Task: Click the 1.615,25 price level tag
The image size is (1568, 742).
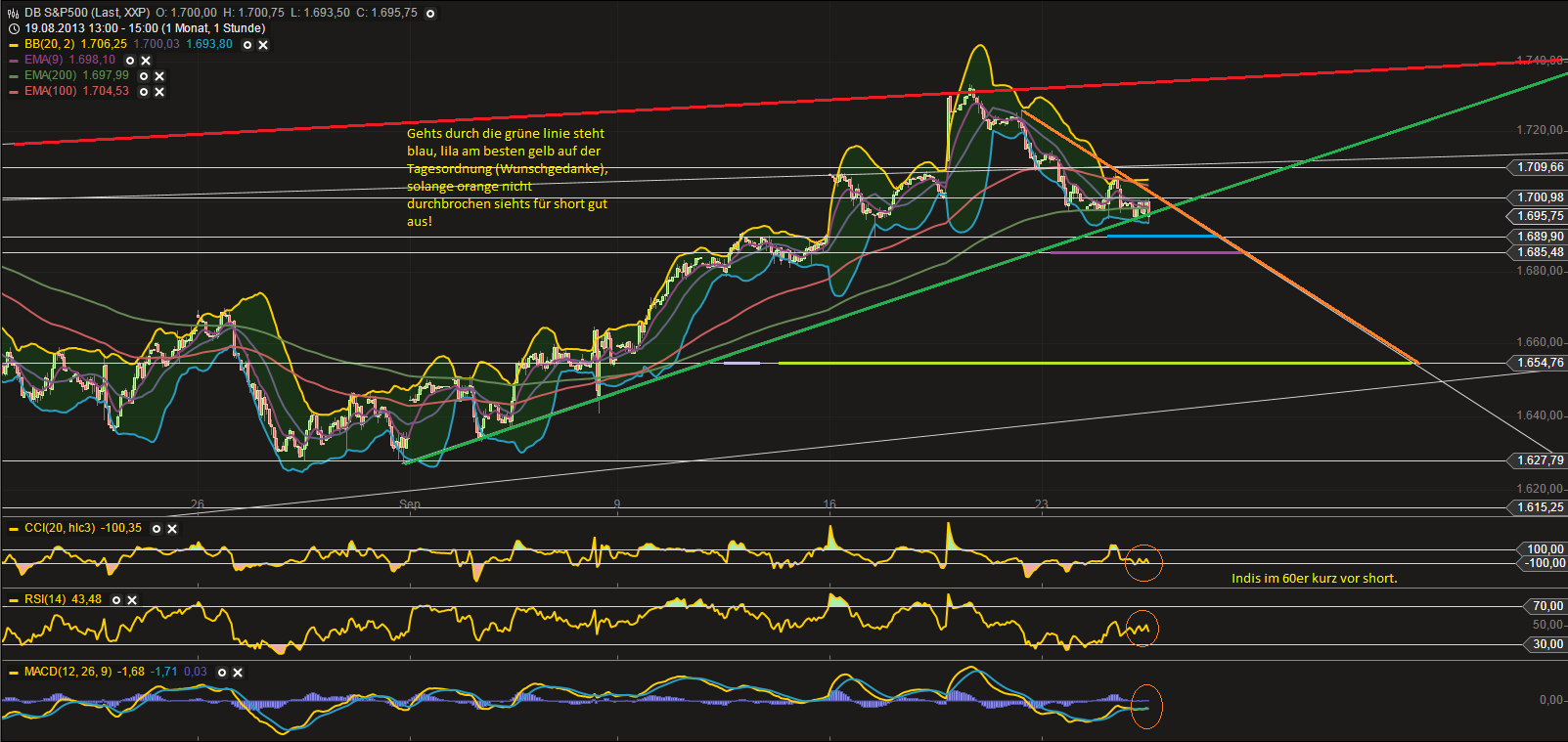Action: (x=1537, y=507)
